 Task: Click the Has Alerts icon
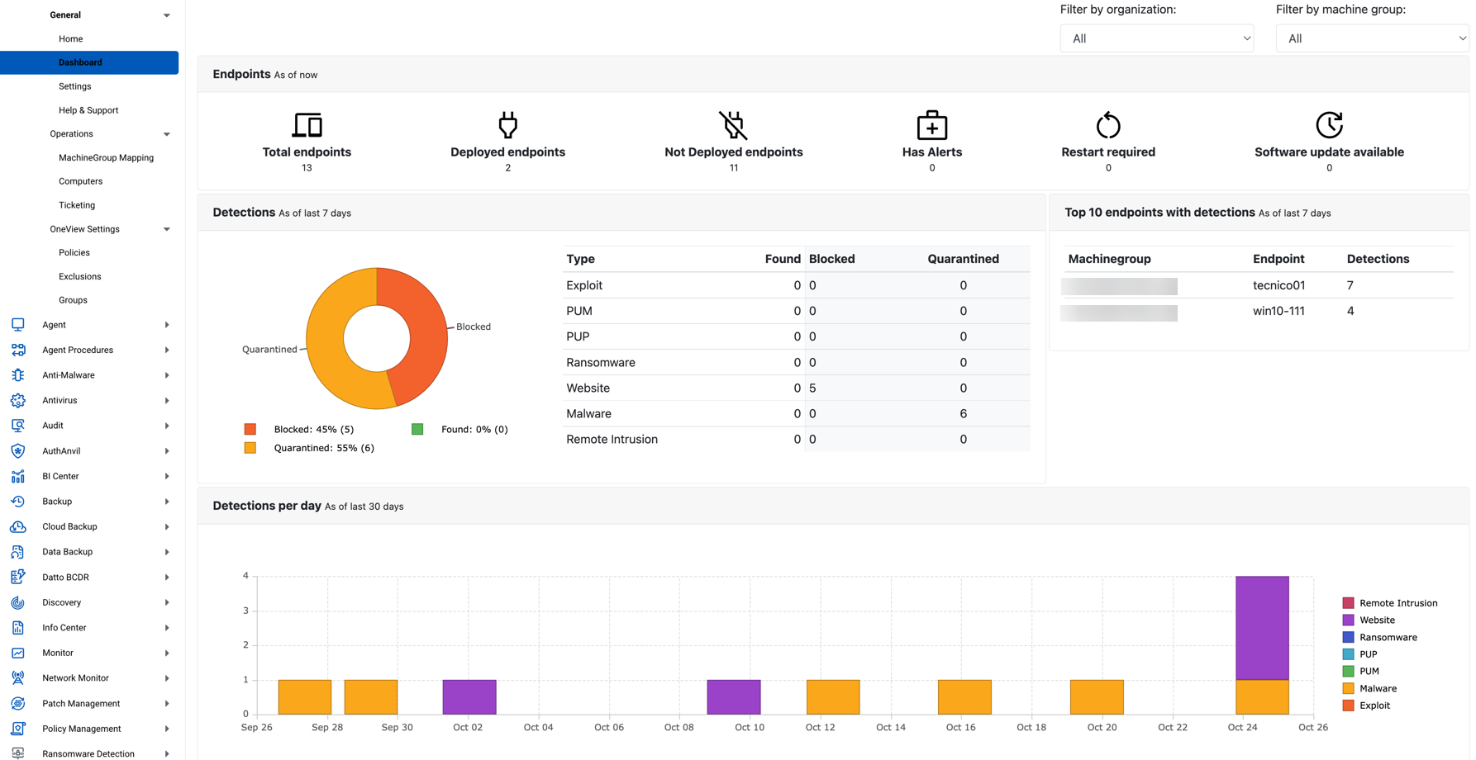931,125
